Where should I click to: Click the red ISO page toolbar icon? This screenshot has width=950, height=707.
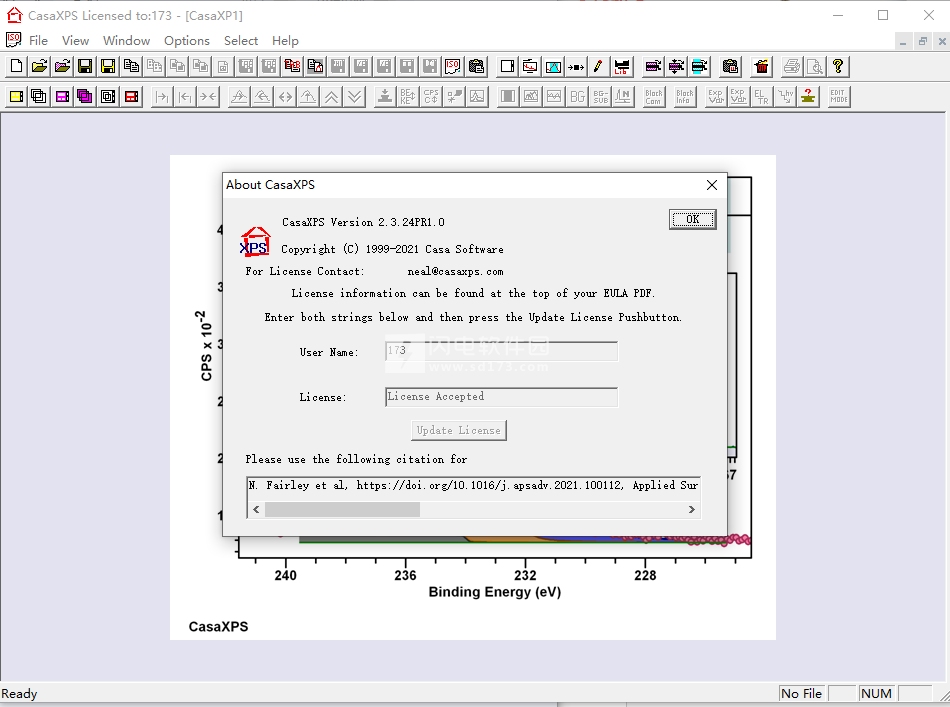(453, 66)
